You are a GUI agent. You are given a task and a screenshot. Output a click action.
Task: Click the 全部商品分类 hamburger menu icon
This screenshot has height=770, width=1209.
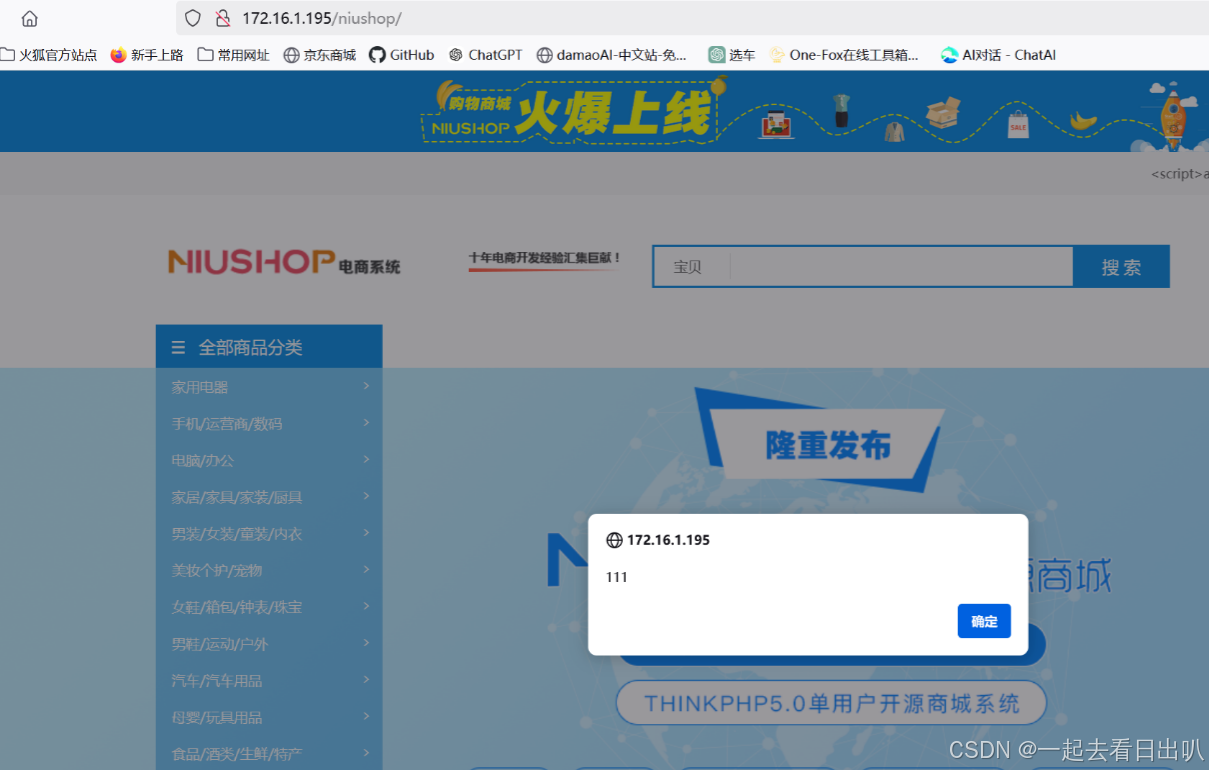(178, 347)
